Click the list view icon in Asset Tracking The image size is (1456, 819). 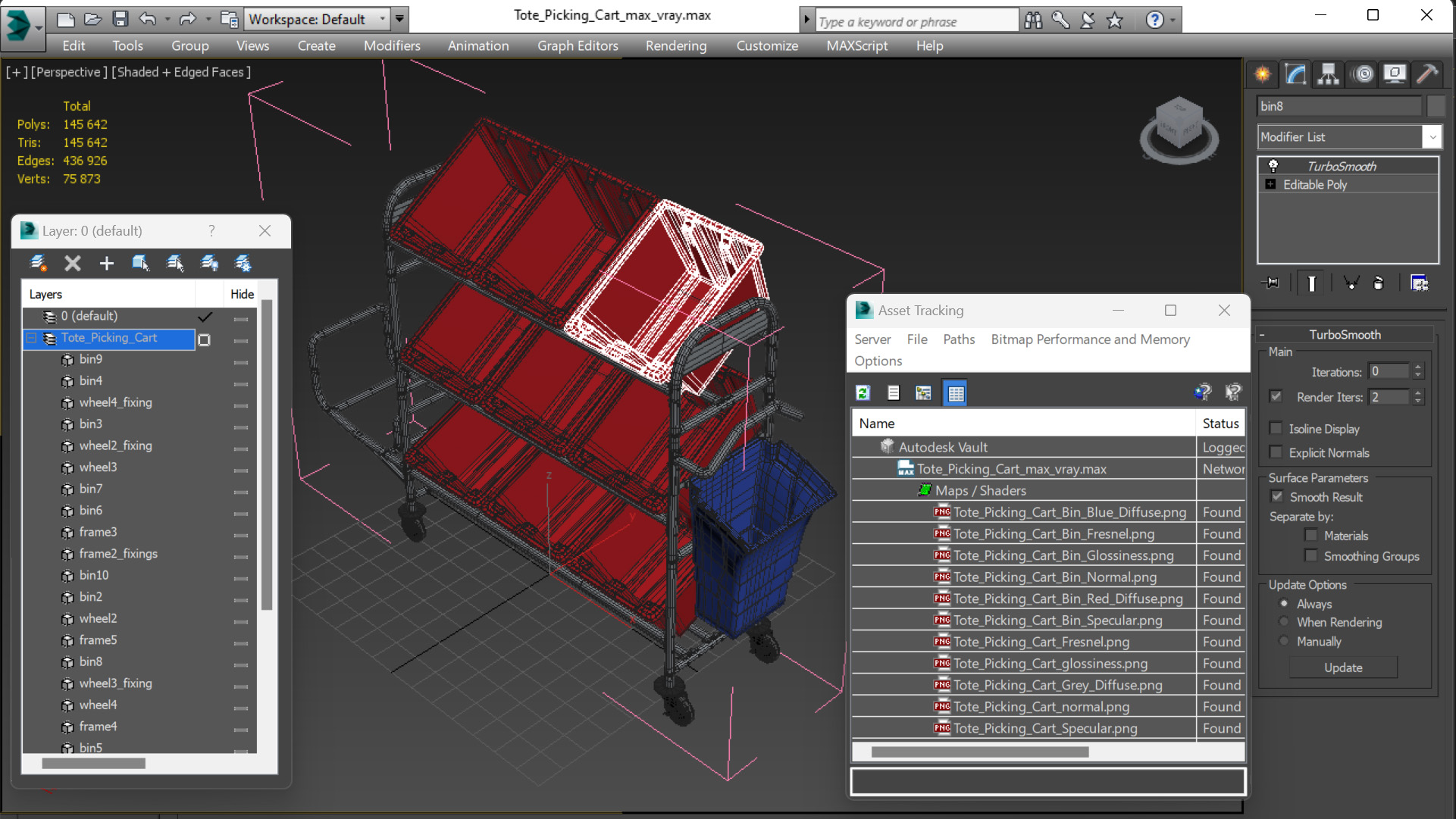click(x=893, y=393)
